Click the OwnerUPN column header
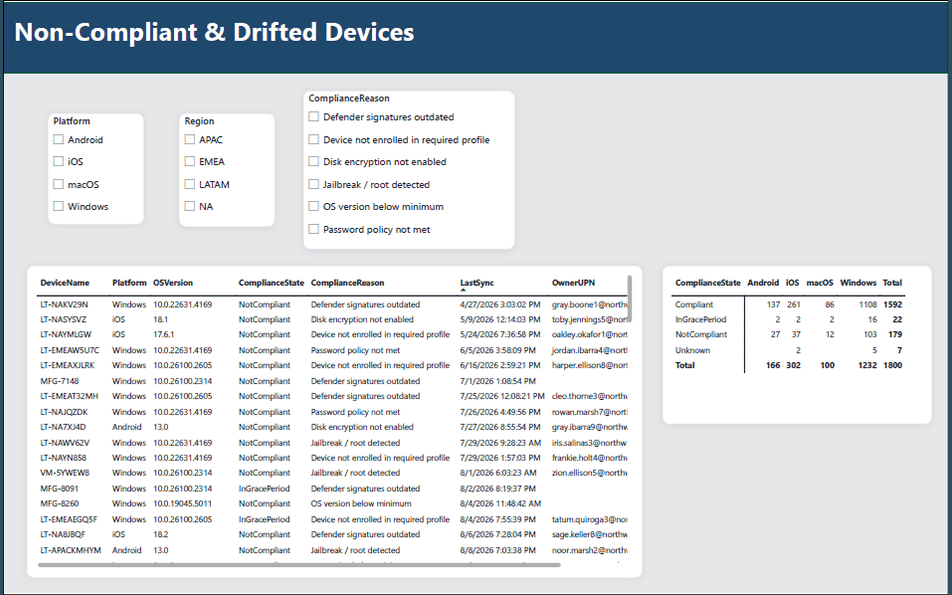Image resolution: width=952 pixels, height=595 pixels. pos(573,283)
